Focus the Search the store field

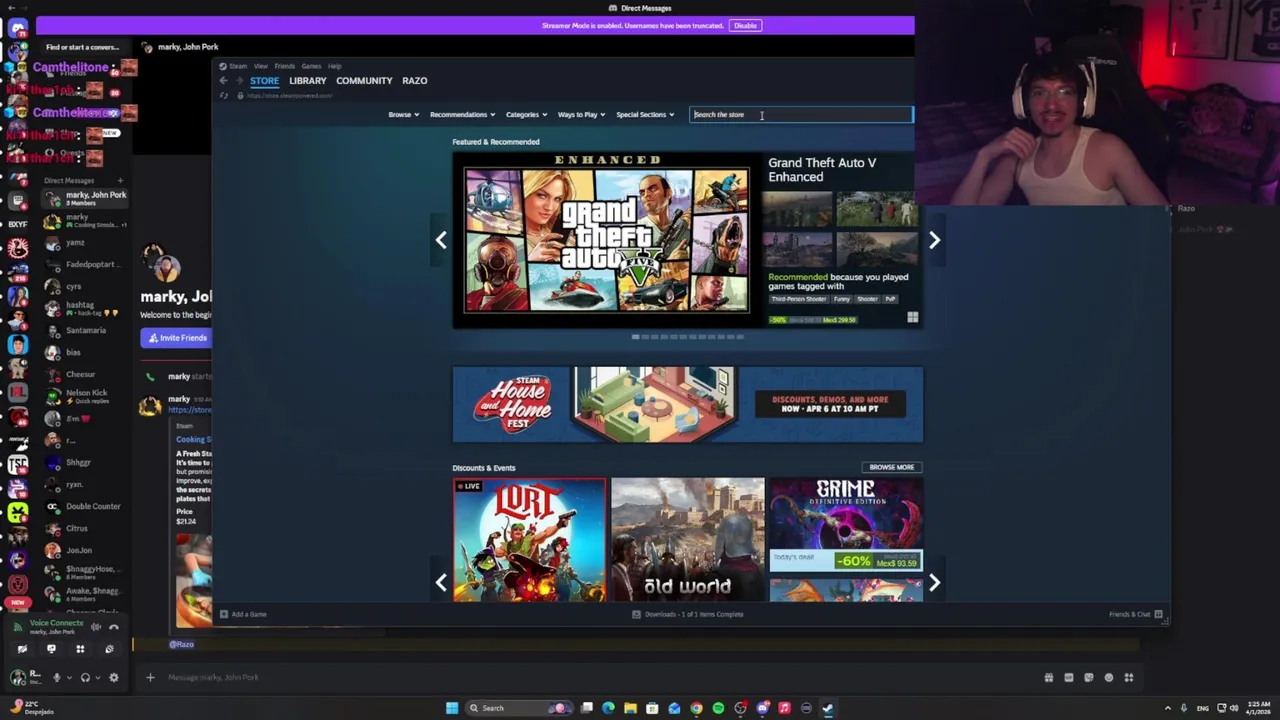click(801, 115)
